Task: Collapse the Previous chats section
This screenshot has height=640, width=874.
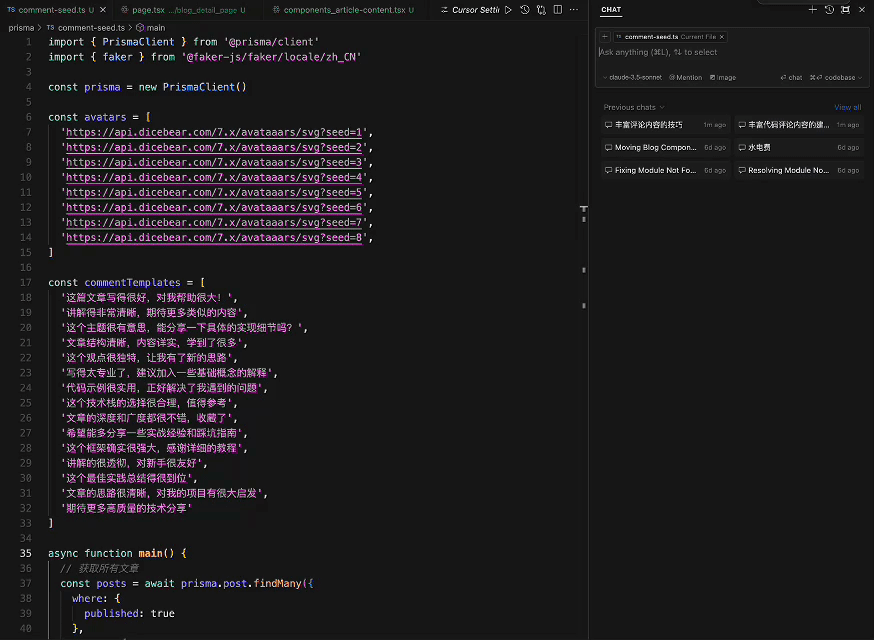Action: point(634,107)
